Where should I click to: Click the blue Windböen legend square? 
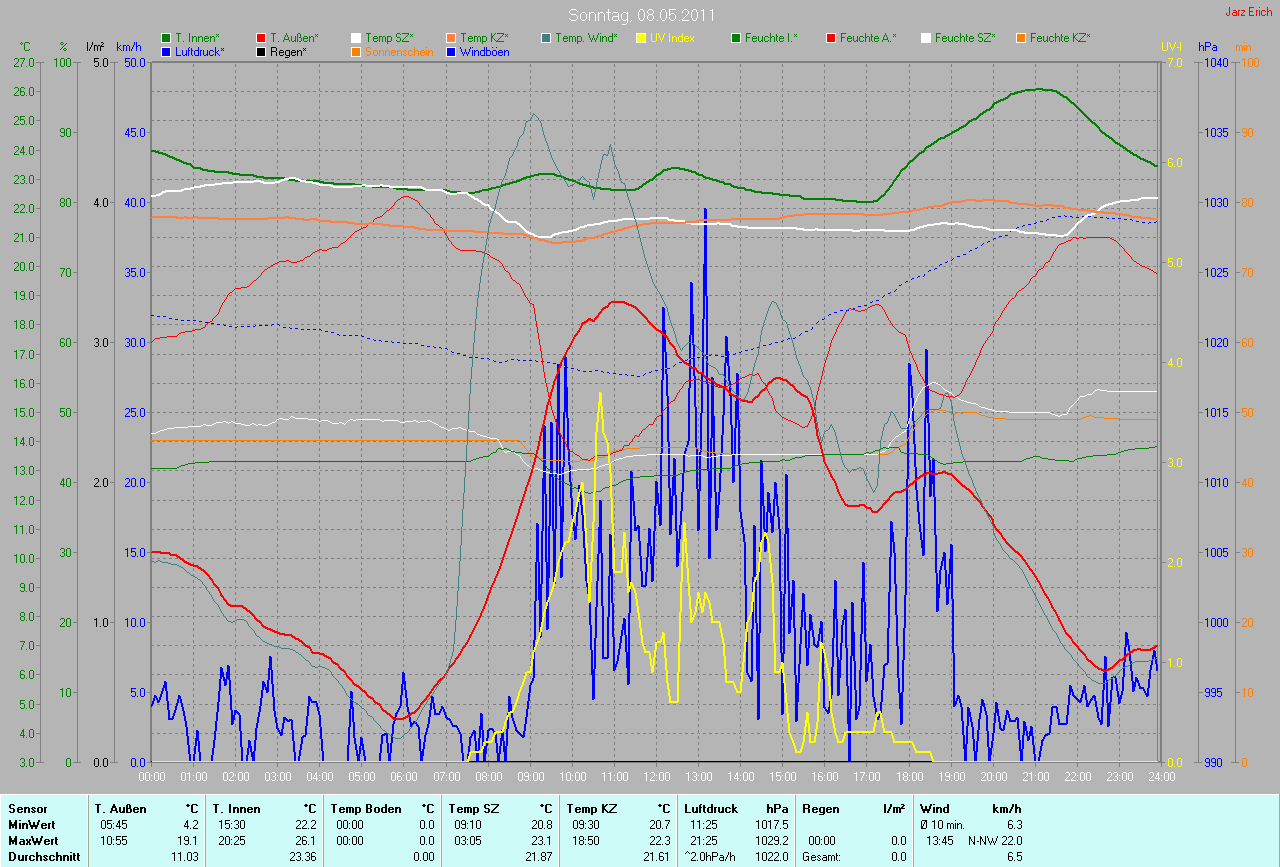451,51
